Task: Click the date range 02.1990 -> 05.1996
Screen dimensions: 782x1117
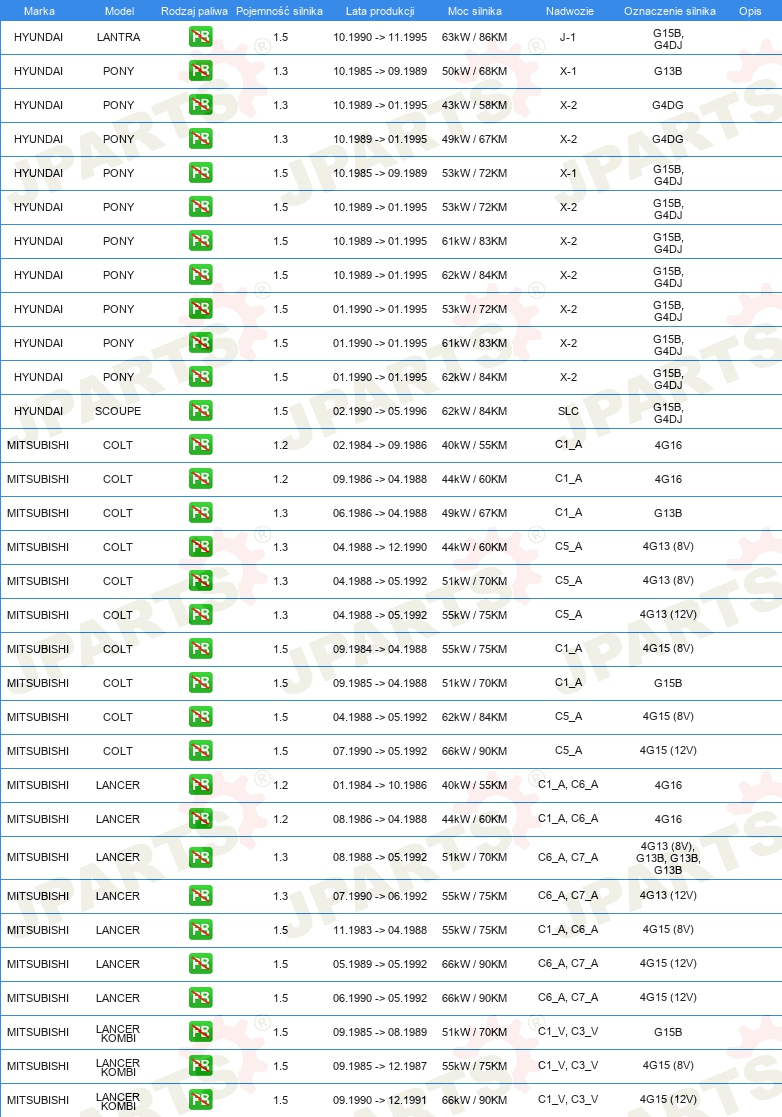Action: click(x=380, y=411)
